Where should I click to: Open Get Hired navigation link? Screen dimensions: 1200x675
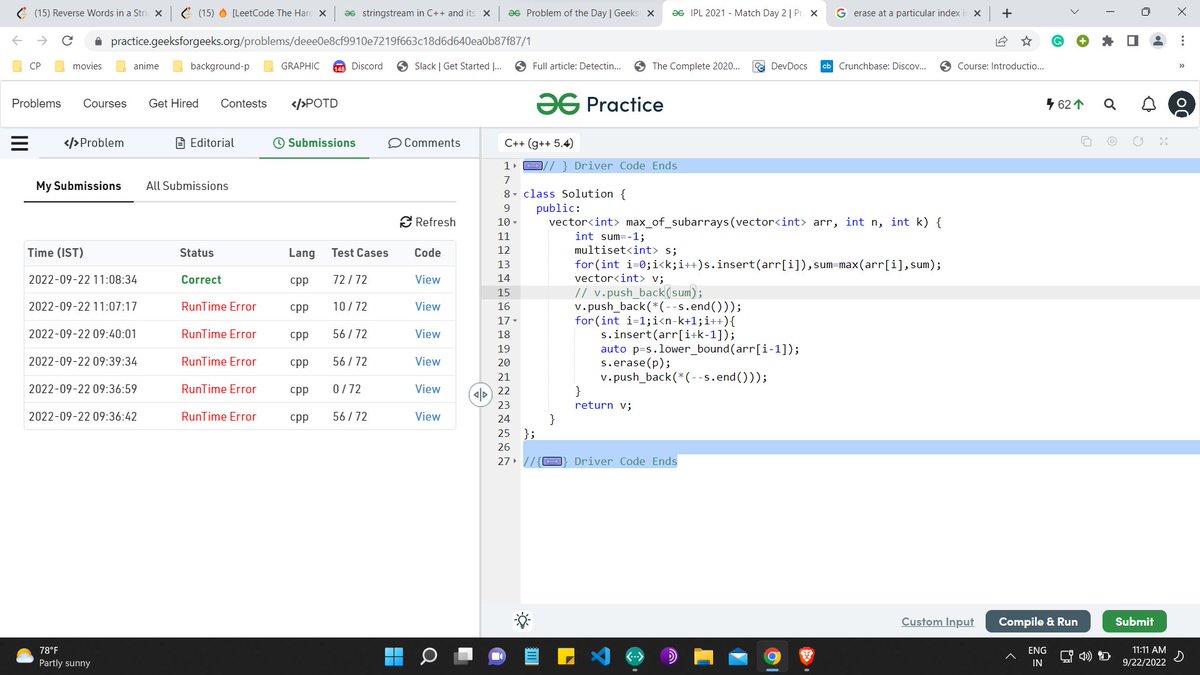click(x=174, y=104)
